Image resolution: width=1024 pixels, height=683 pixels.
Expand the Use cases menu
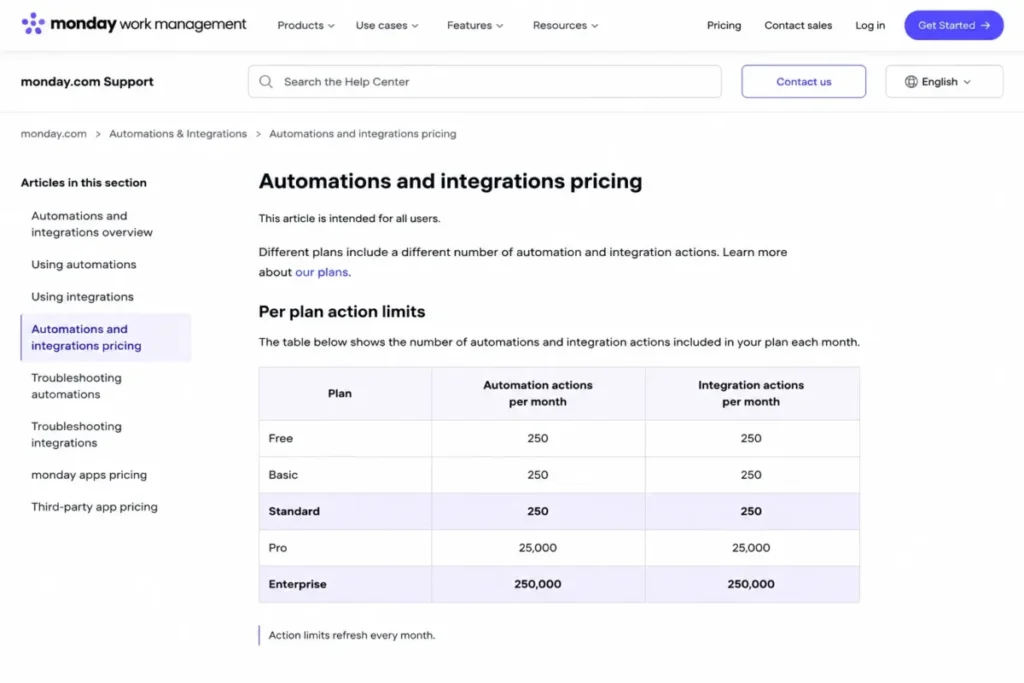[387, 25]
